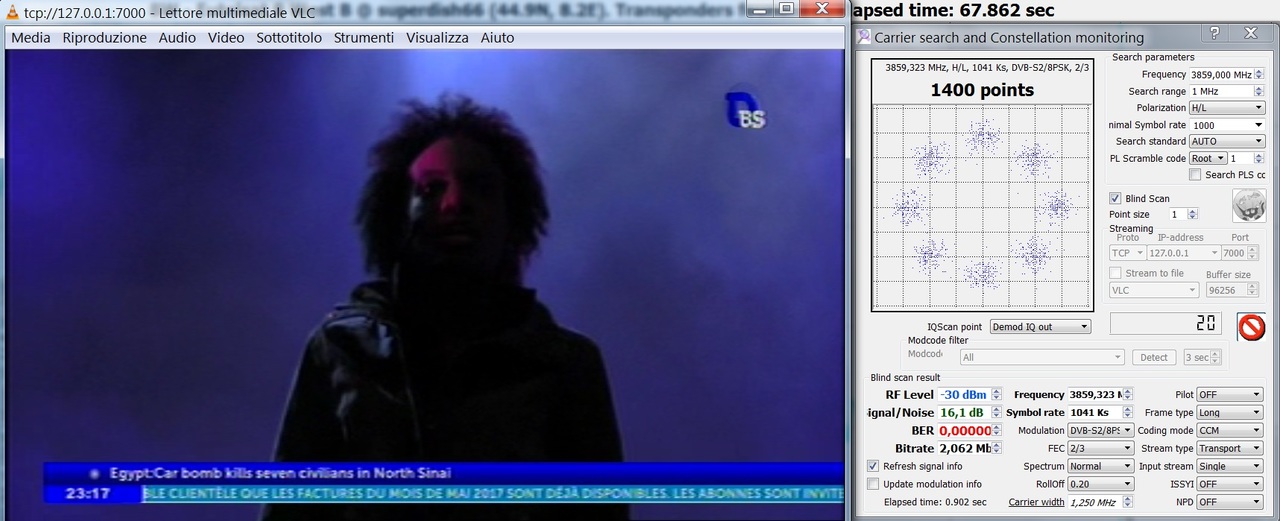Open the RollOff 0.20 dropdown
The height and width of the screenshot is (521, 1280).
(1100, 484)
